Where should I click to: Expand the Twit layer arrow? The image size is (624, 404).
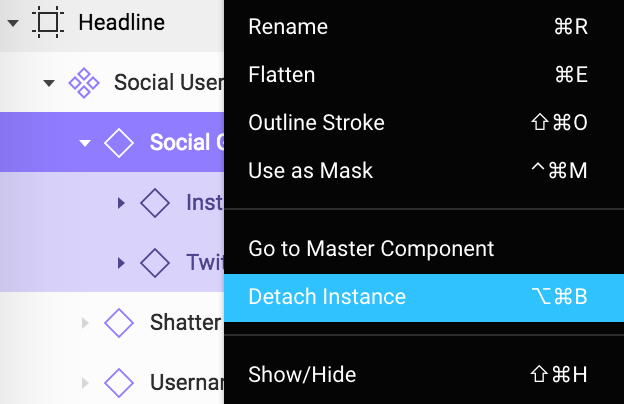[x=121, y=263]
